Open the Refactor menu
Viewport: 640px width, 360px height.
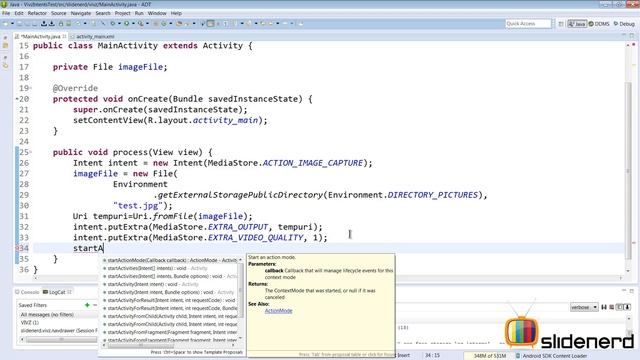point(37,13)
